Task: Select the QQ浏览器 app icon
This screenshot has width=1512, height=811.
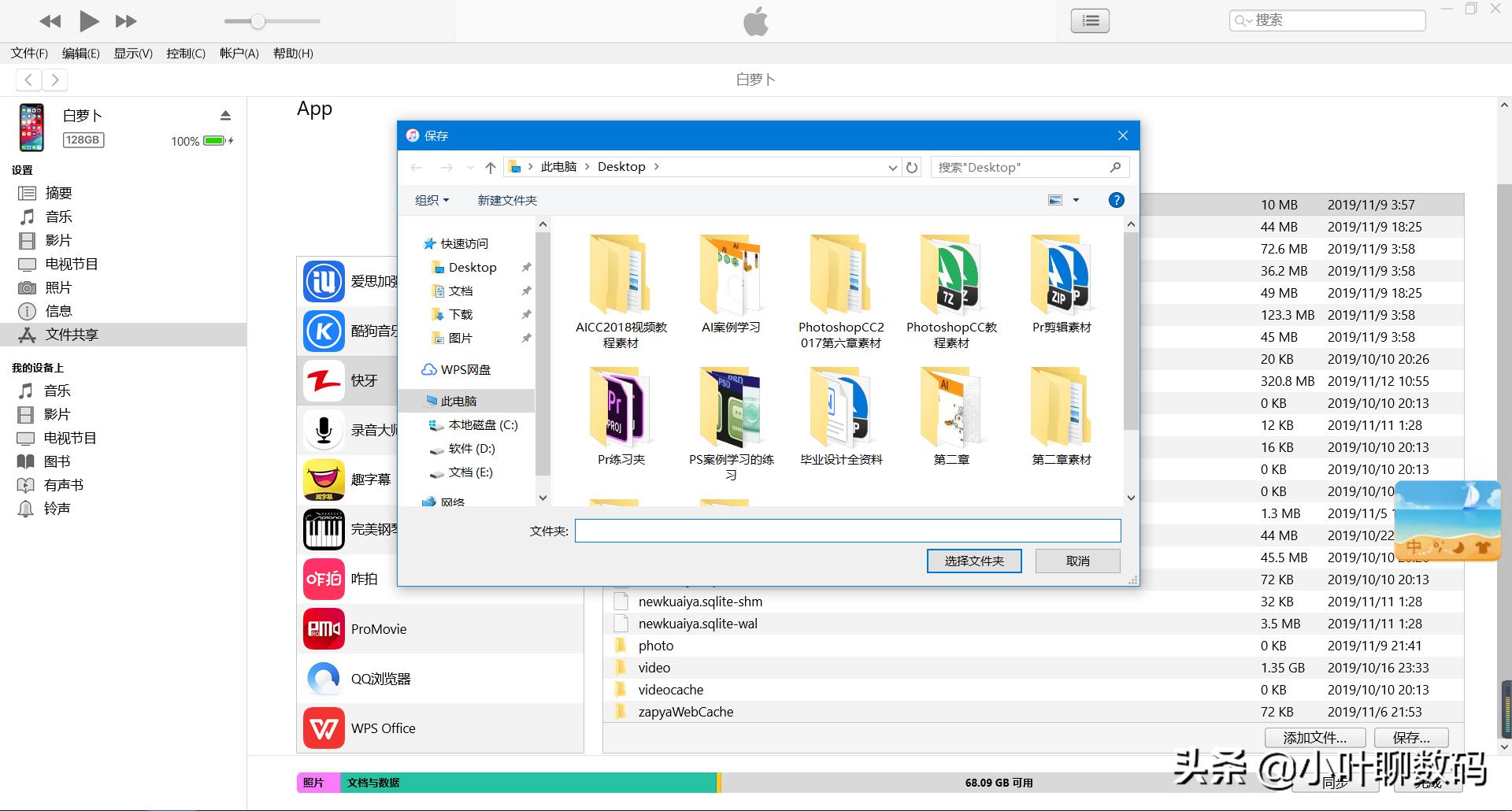Action: click(x=324, y=678)
